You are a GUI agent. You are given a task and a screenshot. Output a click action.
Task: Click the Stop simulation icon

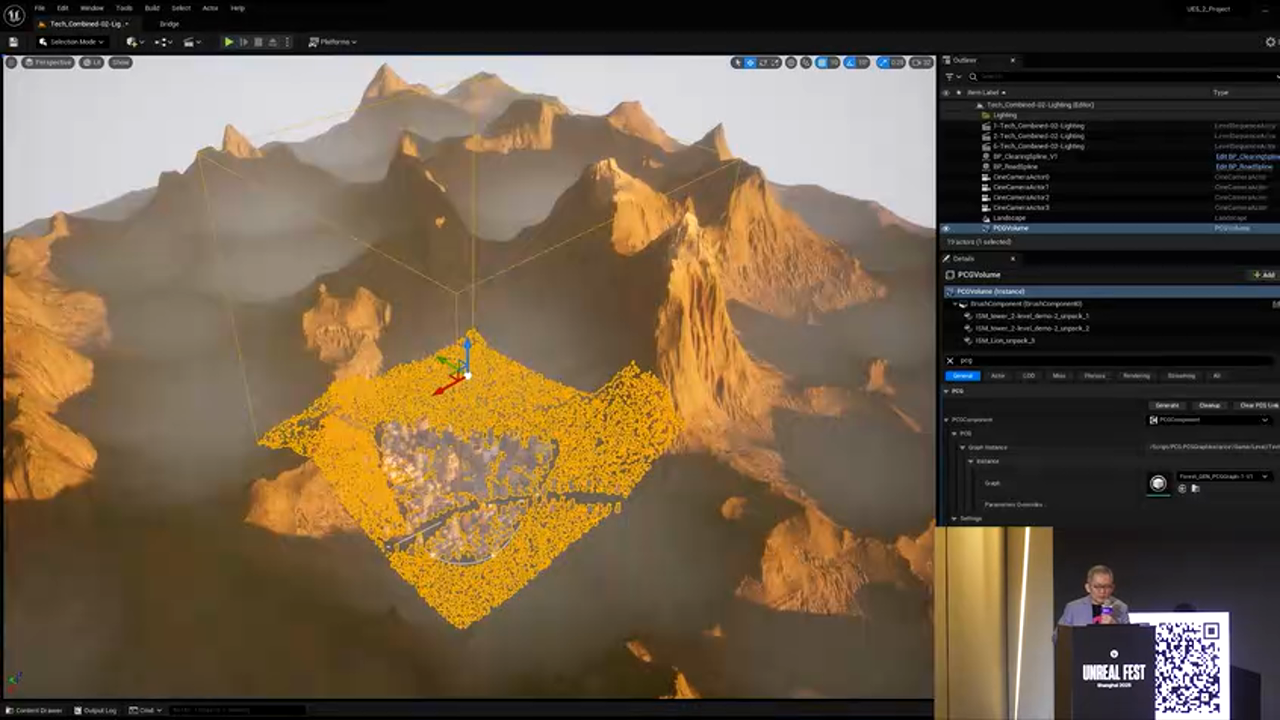[258, 42]
